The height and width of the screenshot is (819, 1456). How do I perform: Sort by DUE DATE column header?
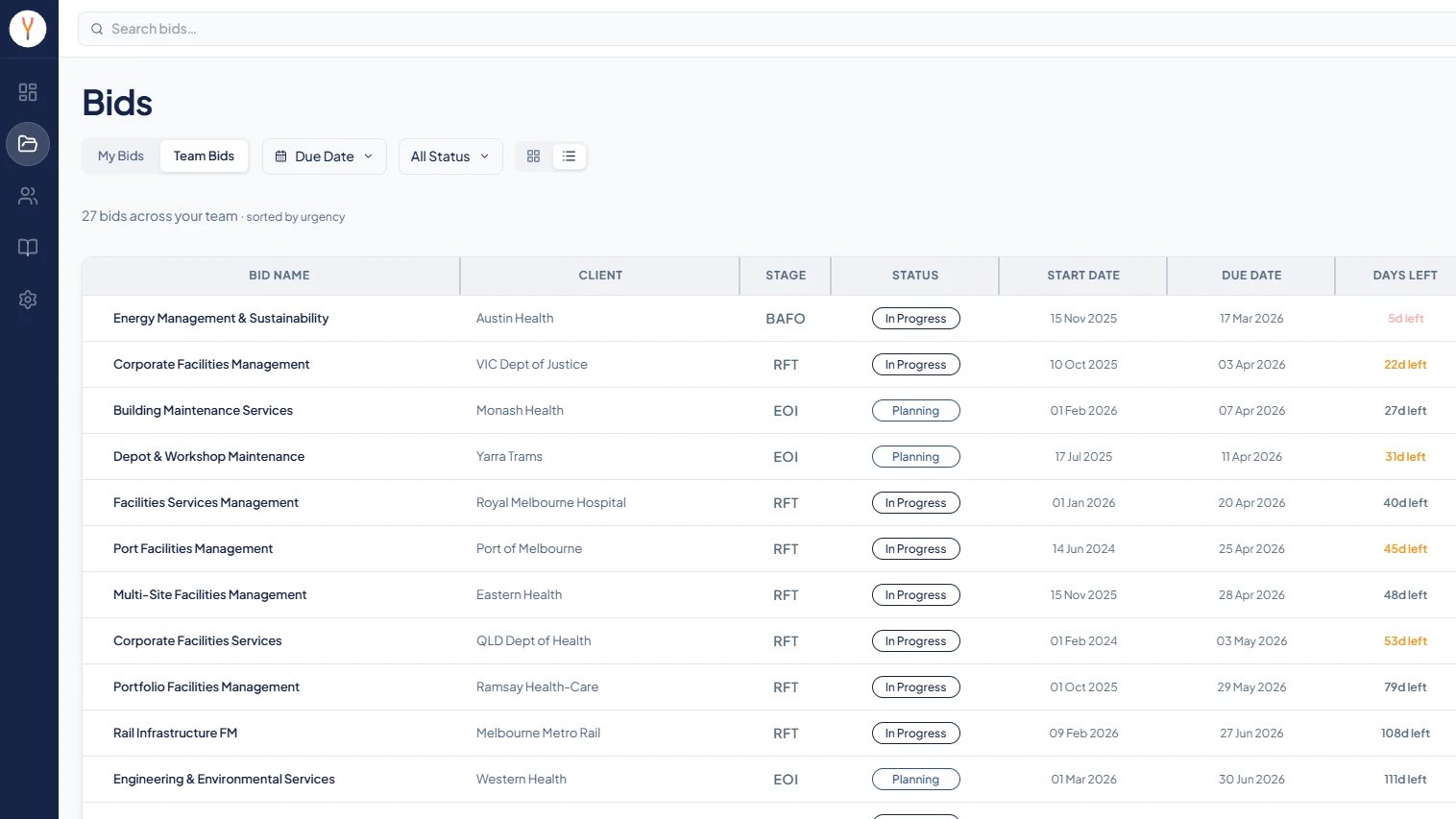click(x=1251, y=276)
